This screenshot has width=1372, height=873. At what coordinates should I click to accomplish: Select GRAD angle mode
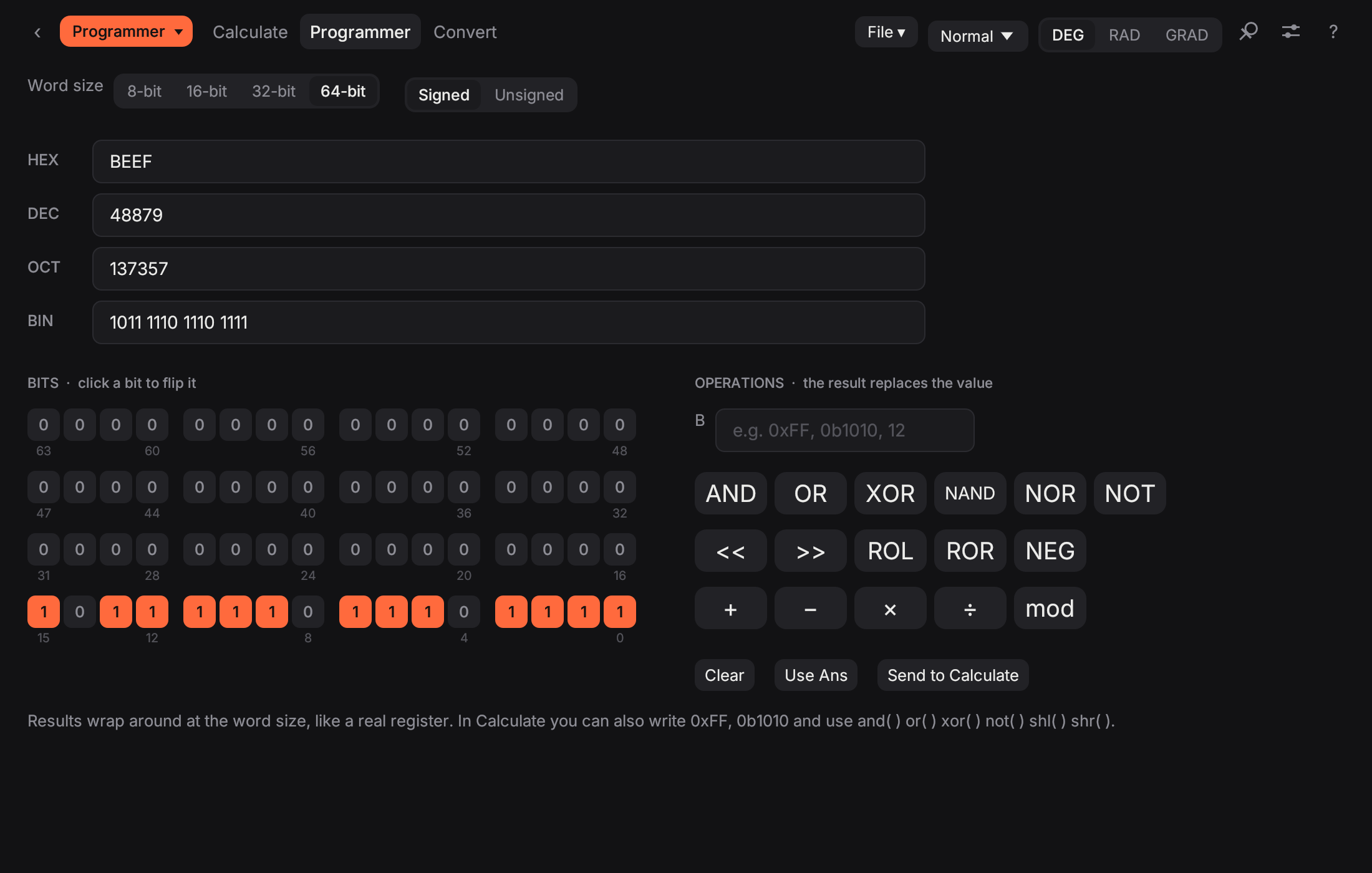coord(1187,36)
